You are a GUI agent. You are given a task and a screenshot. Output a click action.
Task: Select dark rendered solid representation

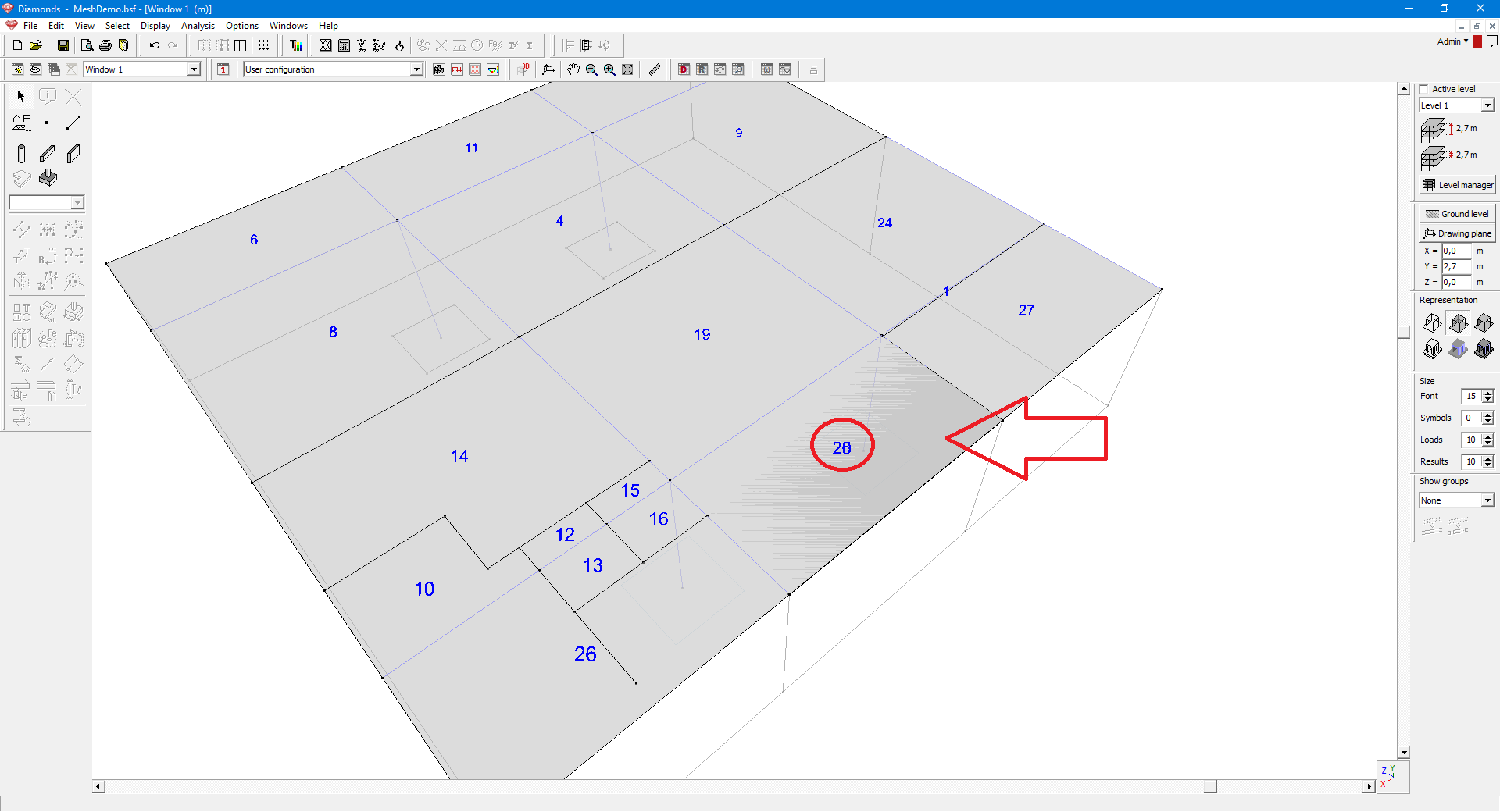1484,348
